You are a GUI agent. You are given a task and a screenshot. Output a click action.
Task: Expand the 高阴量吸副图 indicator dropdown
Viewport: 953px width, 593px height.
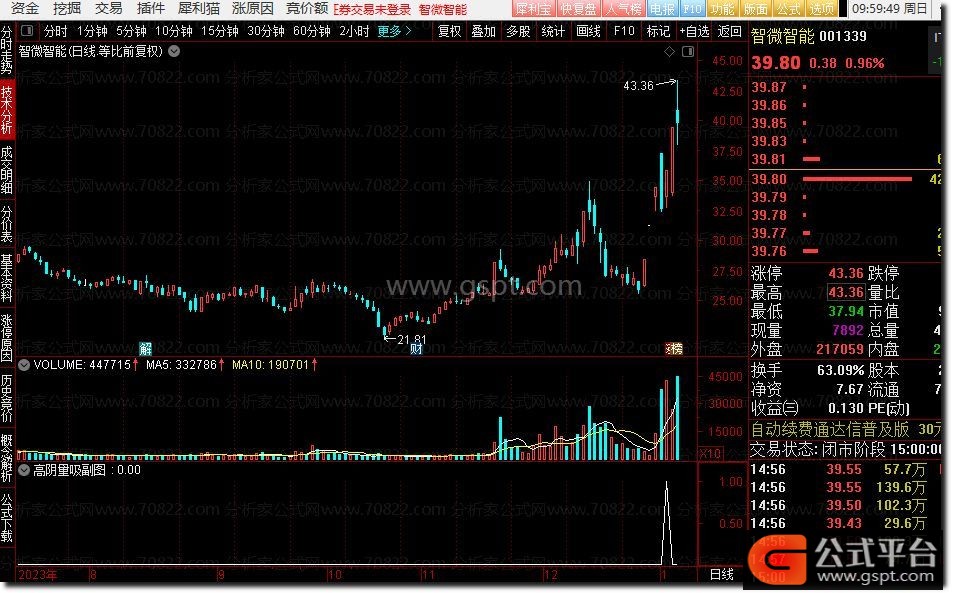tap(24, 470)
